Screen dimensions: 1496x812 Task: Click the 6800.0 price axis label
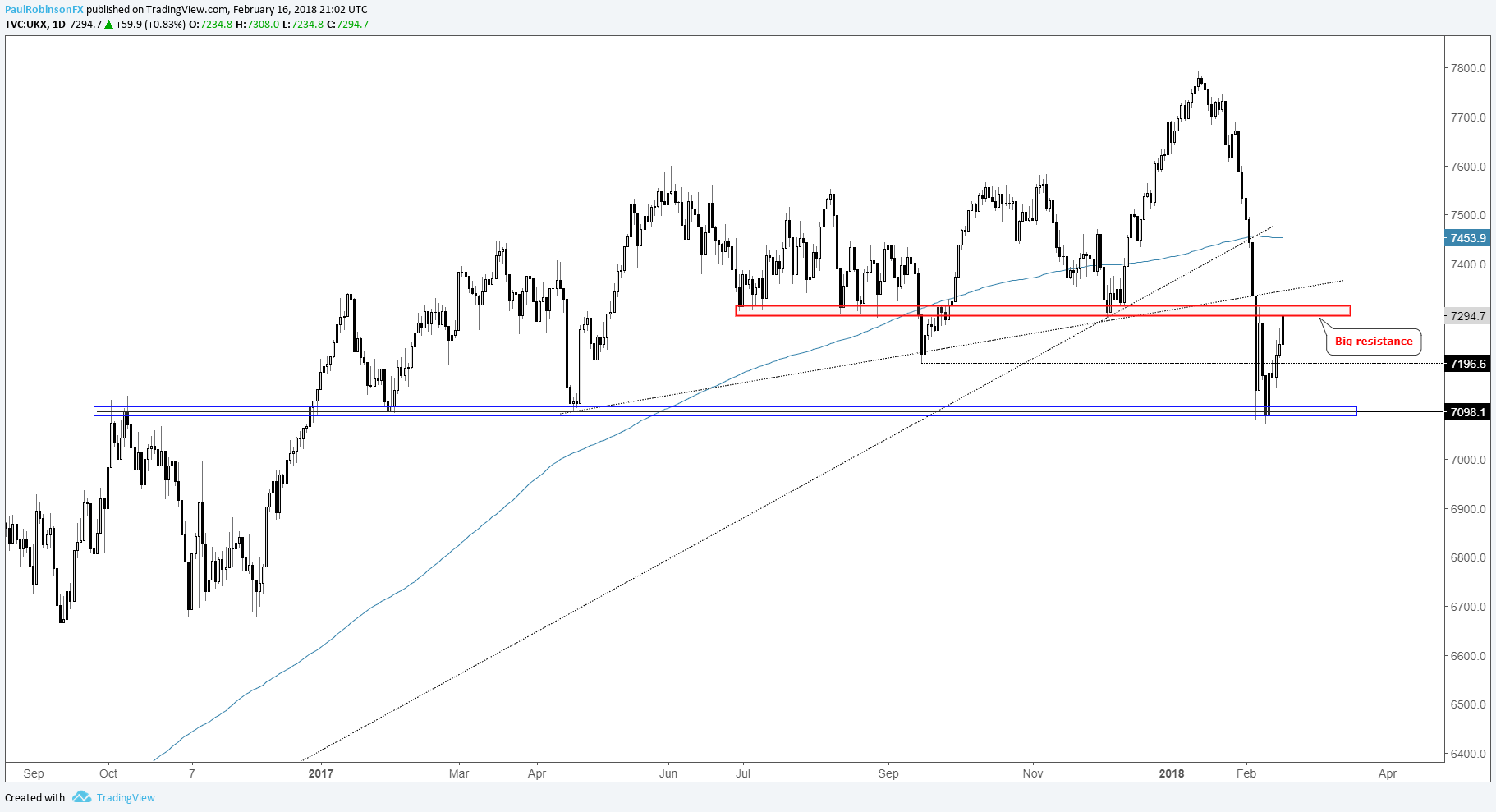pyautogui.click(x=1468, y=557)
